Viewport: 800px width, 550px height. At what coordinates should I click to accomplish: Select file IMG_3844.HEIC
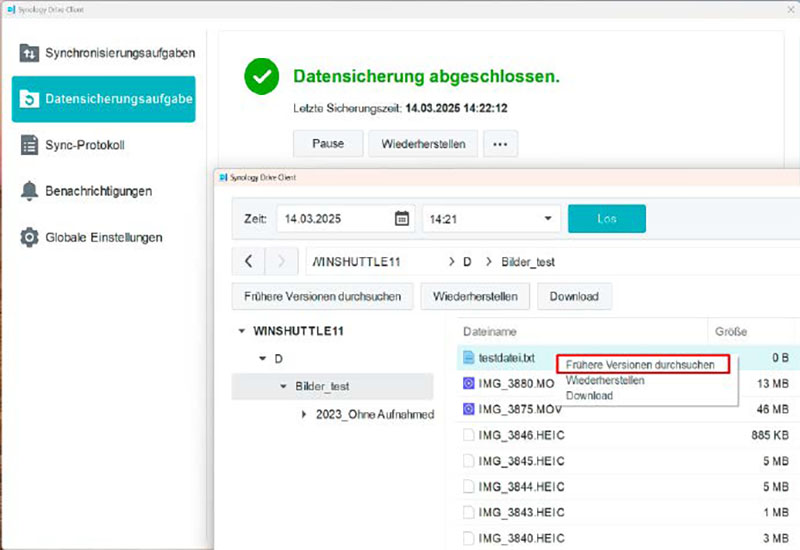point(521,487)
